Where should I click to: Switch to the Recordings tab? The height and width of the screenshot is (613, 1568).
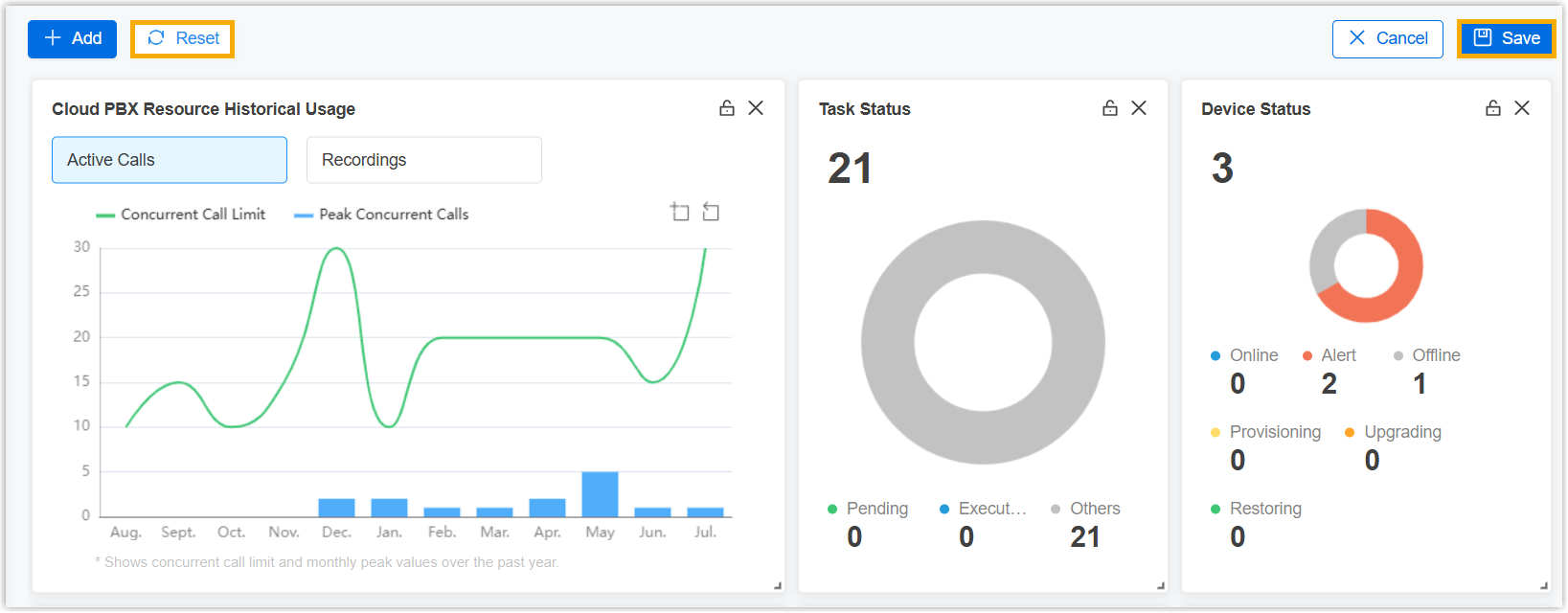pyautogui.click(x=423, y=160)
